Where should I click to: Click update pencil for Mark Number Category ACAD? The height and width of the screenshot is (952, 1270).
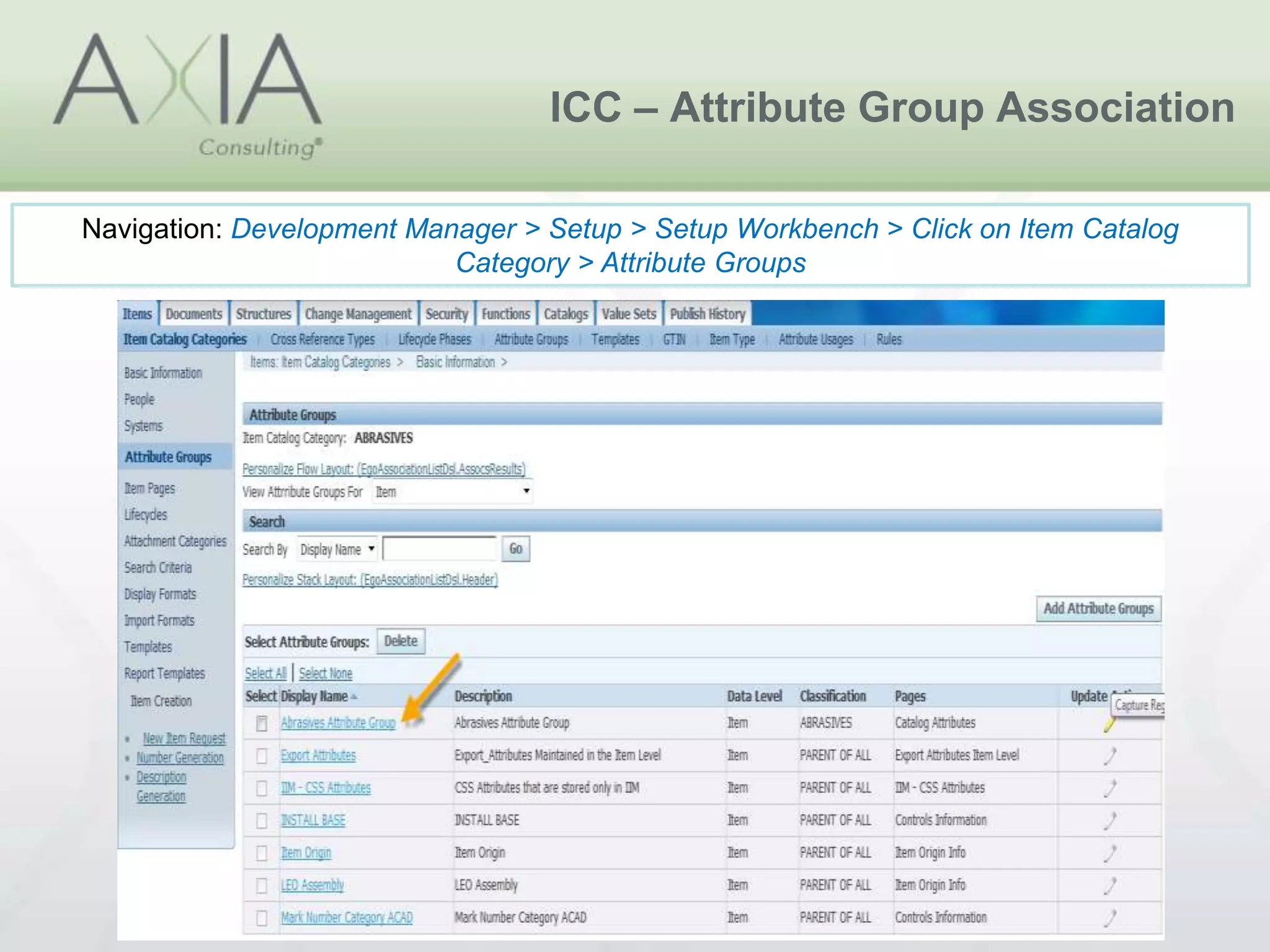[x=1110, y=917]
